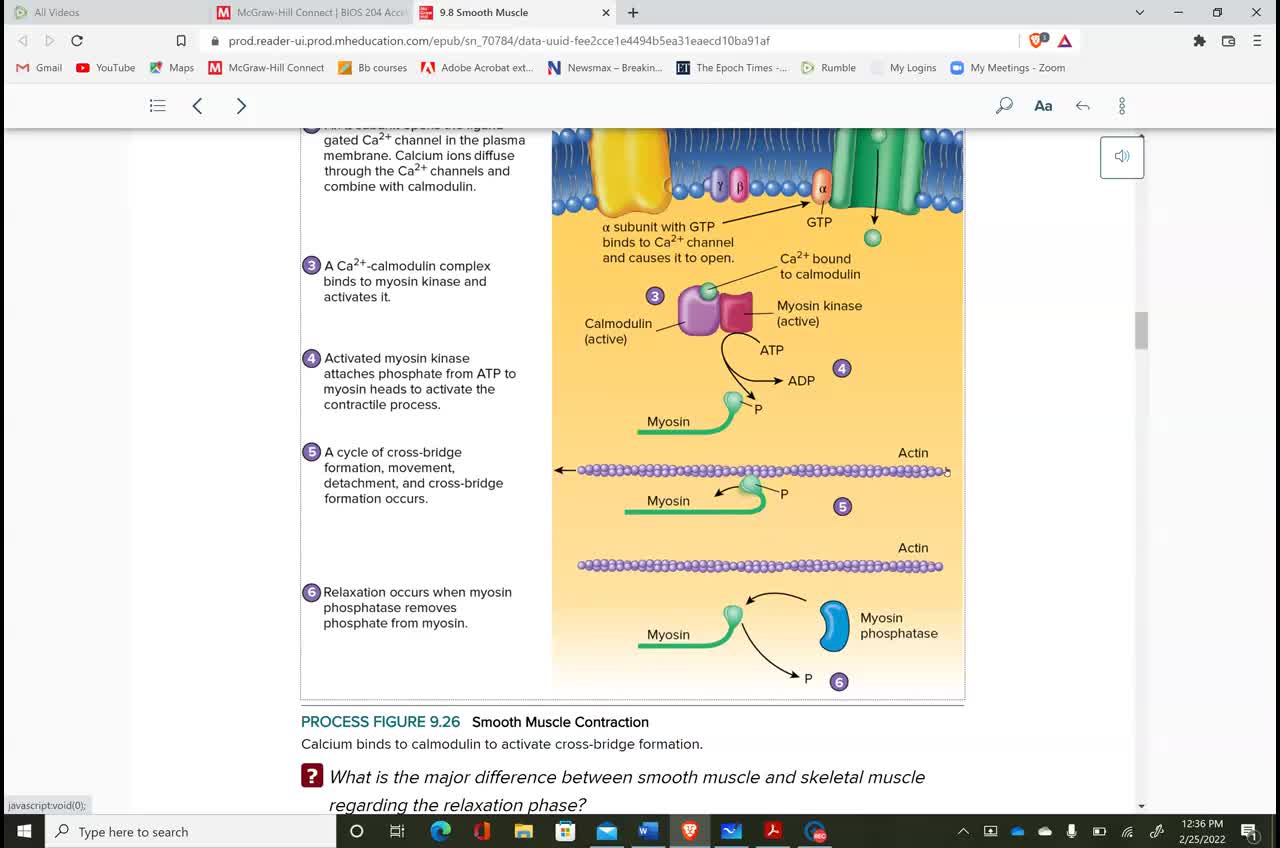Click the page vertical scrollbar thumb
Viewport: 1280px width, 848px height.
point(1141,330)
